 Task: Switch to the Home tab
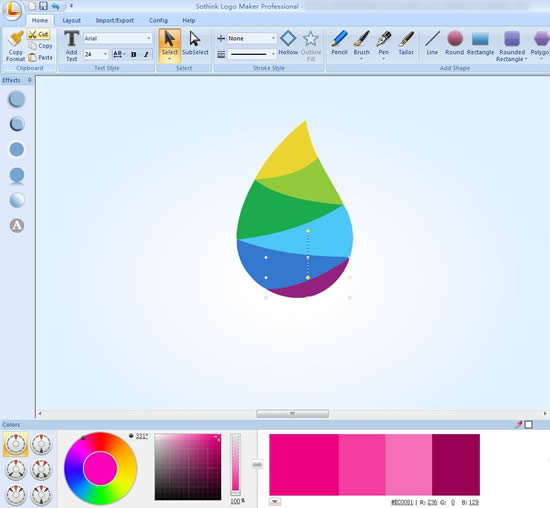40,20
